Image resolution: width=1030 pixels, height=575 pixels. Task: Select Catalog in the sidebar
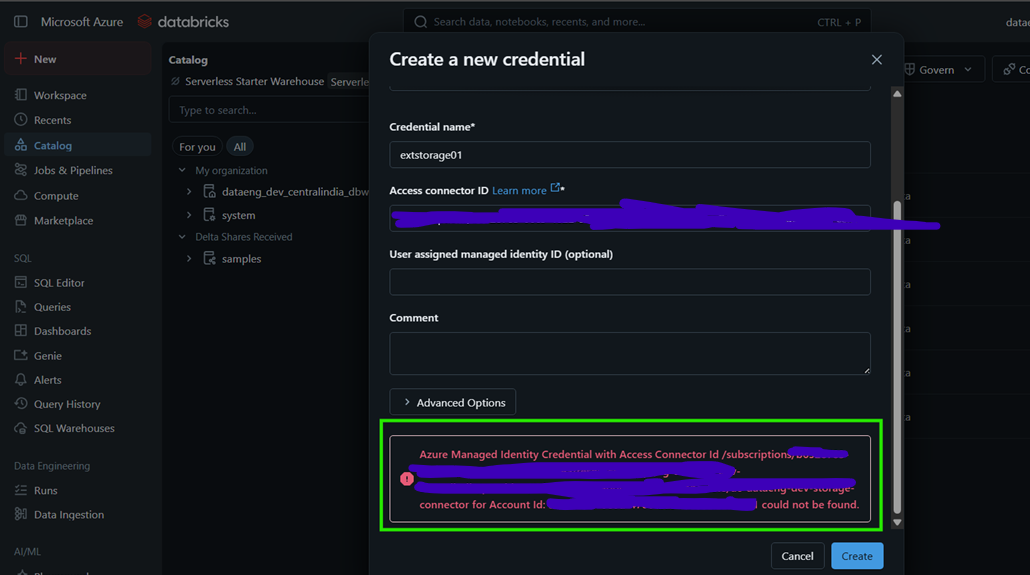(x=78, y=145)
